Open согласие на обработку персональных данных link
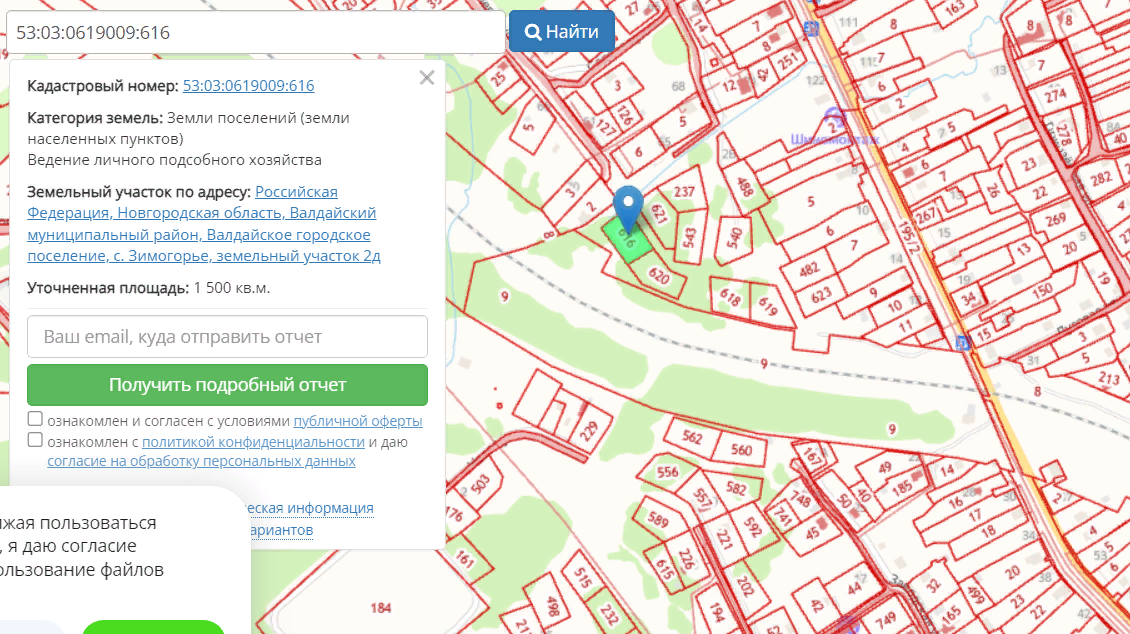The image size is (1130, 634). 201,461
